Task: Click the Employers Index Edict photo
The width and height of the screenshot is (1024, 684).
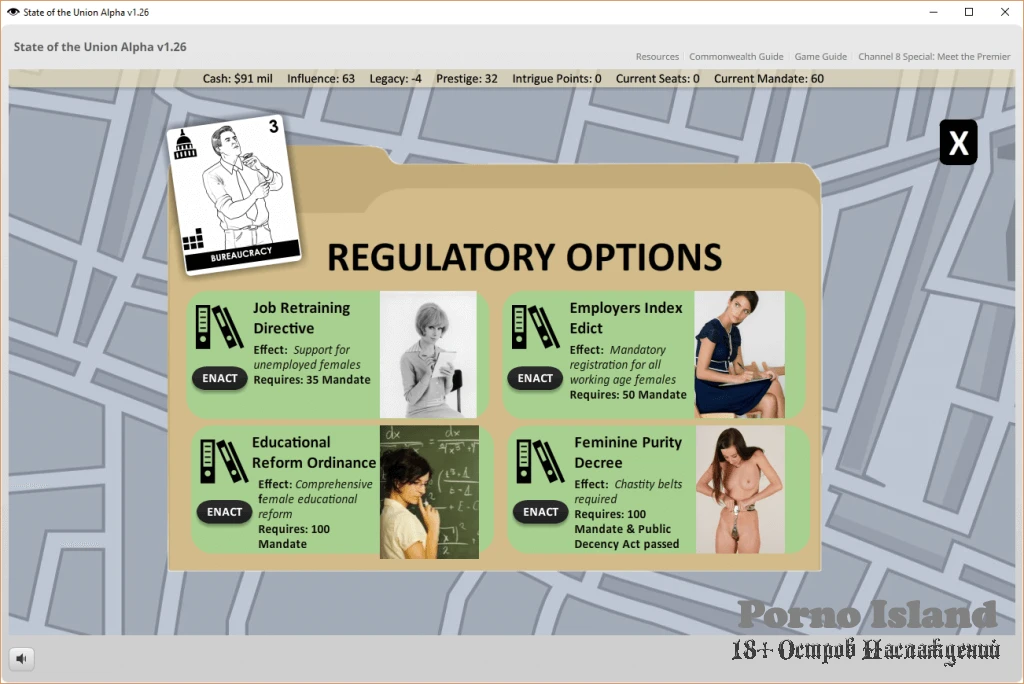Action: (739, 354)
